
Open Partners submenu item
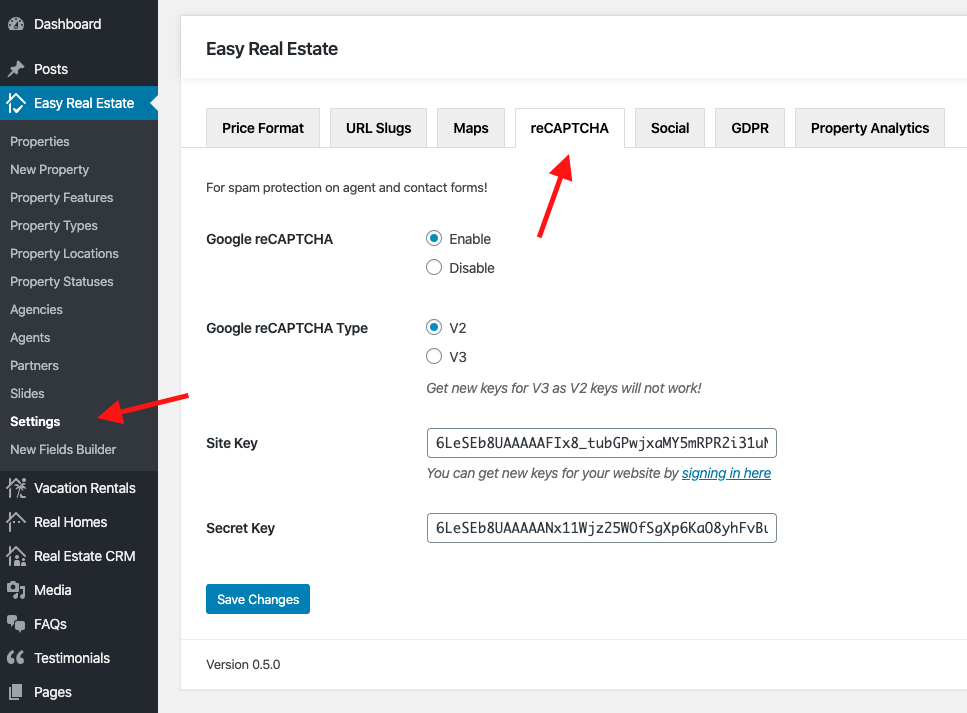(x=35, y=365)
